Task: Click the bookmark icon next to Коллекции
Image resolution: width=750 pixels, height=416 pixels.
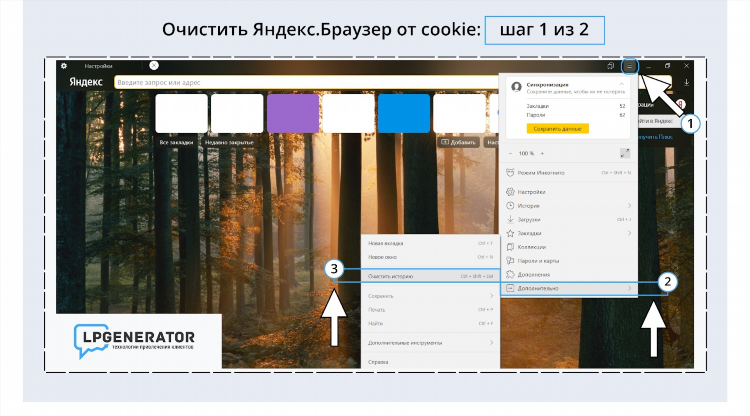Action: 510,247
